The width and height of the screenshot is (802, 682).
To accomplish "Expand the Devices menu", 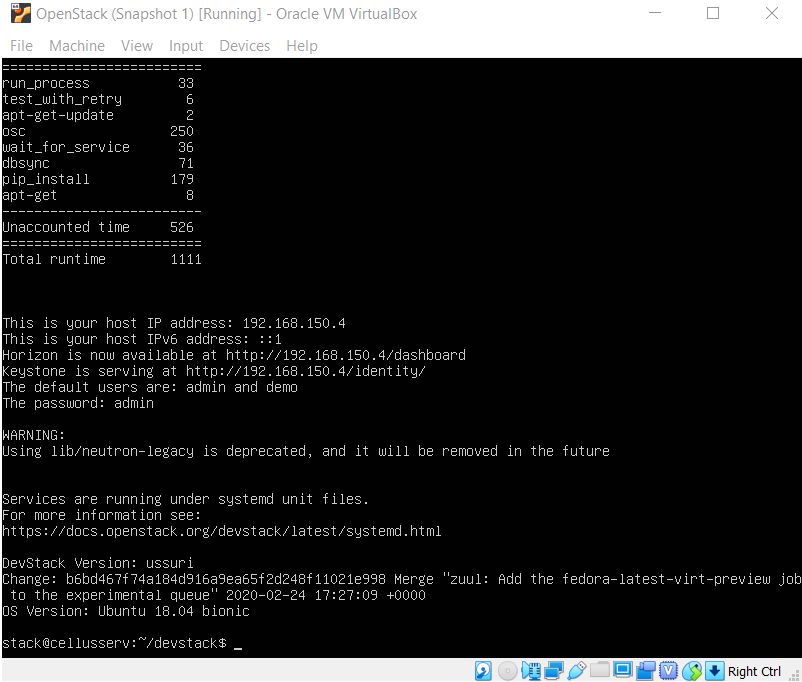I will (245, 46).
